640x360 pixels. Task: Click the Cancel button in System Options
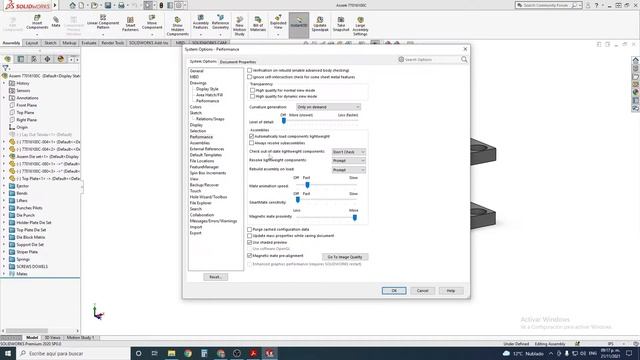(422, 291)
